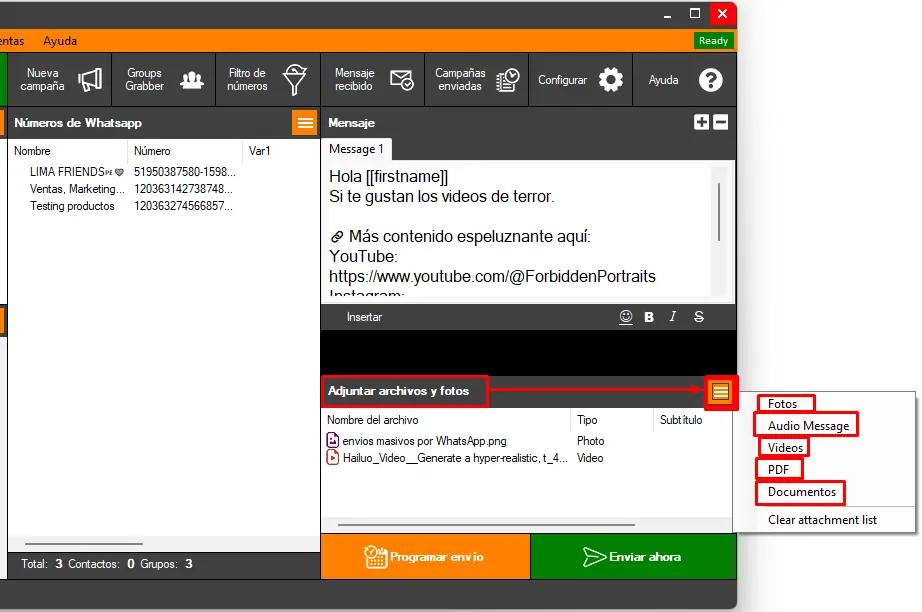Image resolution: width=922 pixels, height=612 pixels.
Task: Toggle bold text formatting
Action: 649,317
